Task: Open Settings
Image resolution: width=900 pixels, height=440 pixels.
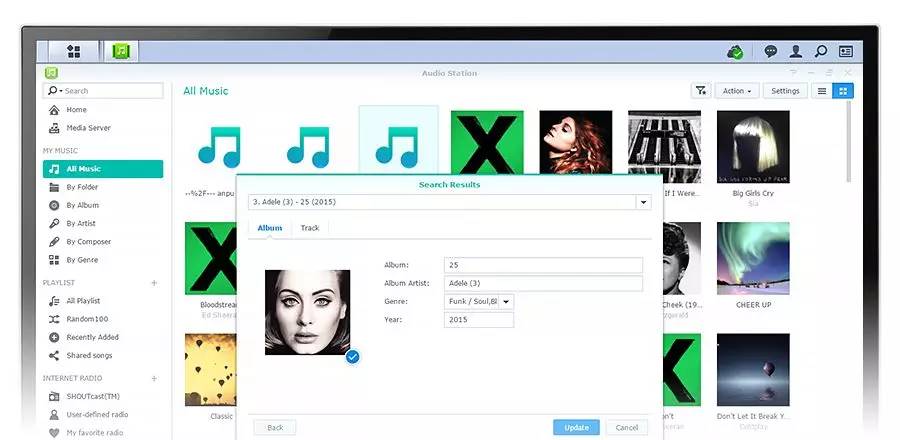Action: 785,91
